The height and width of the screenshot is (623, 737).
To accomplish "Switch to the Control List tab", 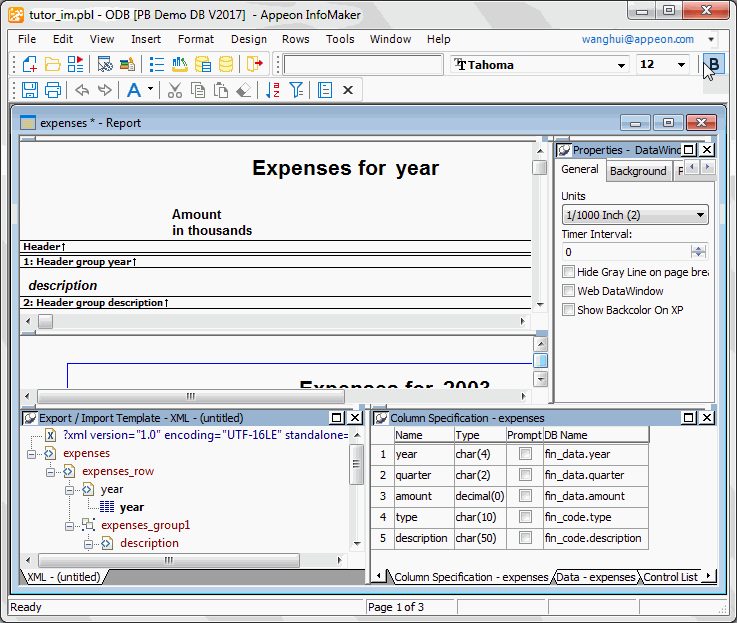I will (x=670, y=577).
